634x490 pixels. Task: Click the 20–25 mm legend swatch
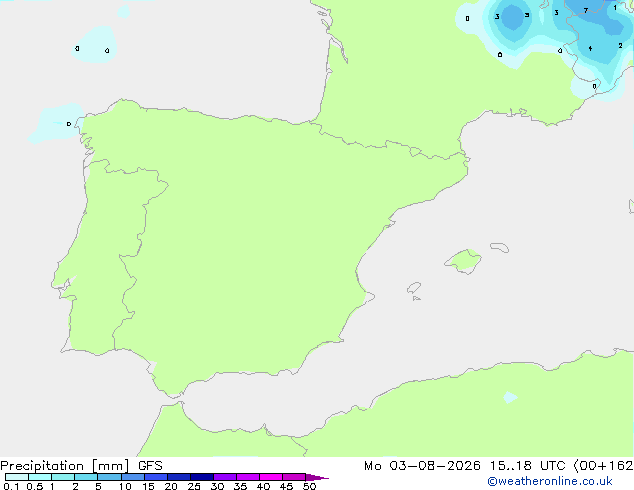(x=179, y=477)
